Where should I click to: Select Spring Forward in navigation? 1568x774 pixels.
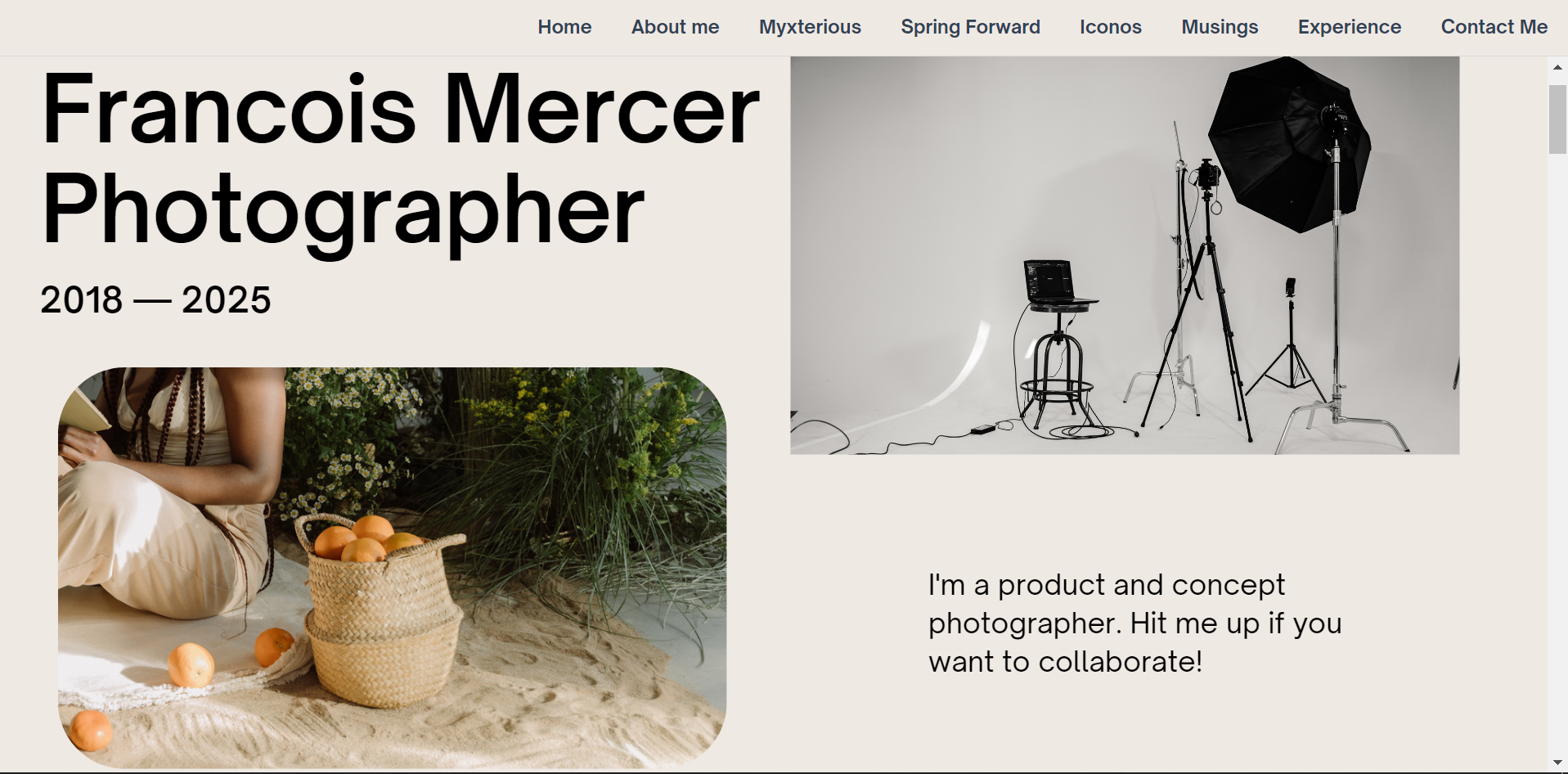click(x=970, y=27)
